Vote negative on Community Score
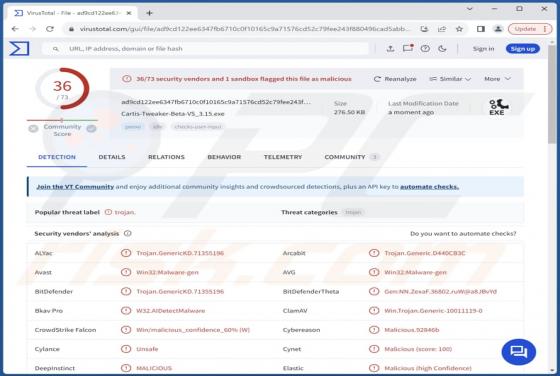The height and width of the screenshot is (376, 560). tap(33, 129)
